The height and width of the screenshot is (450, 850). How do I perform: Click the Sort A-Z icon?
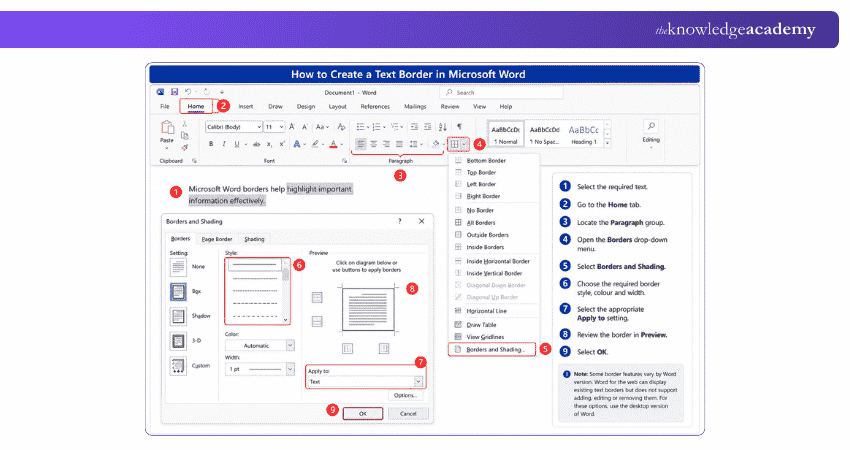pyautogui.click(x=442, y=127)
